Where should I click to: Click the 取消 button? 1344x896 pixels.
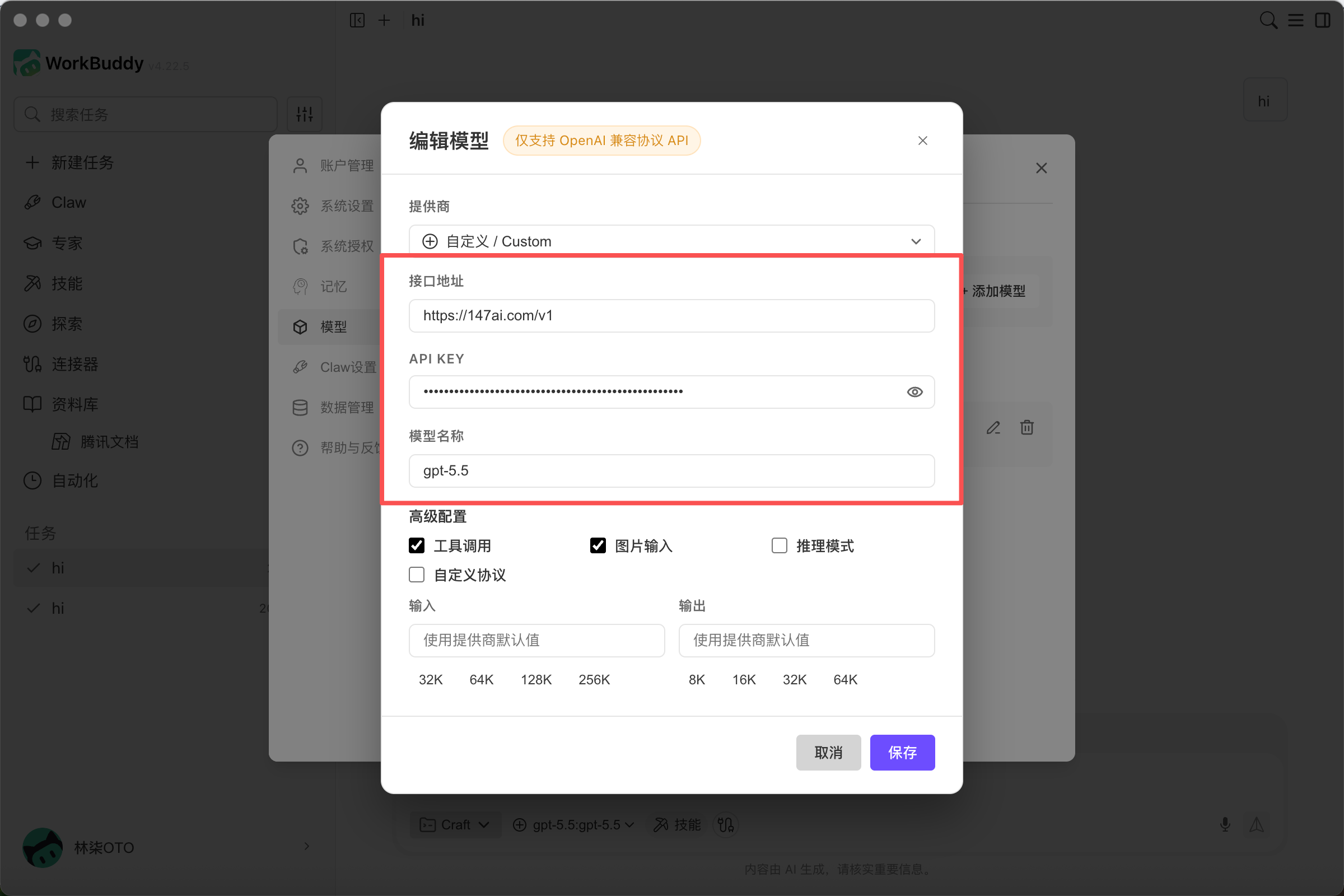click(x=828, y=753)
